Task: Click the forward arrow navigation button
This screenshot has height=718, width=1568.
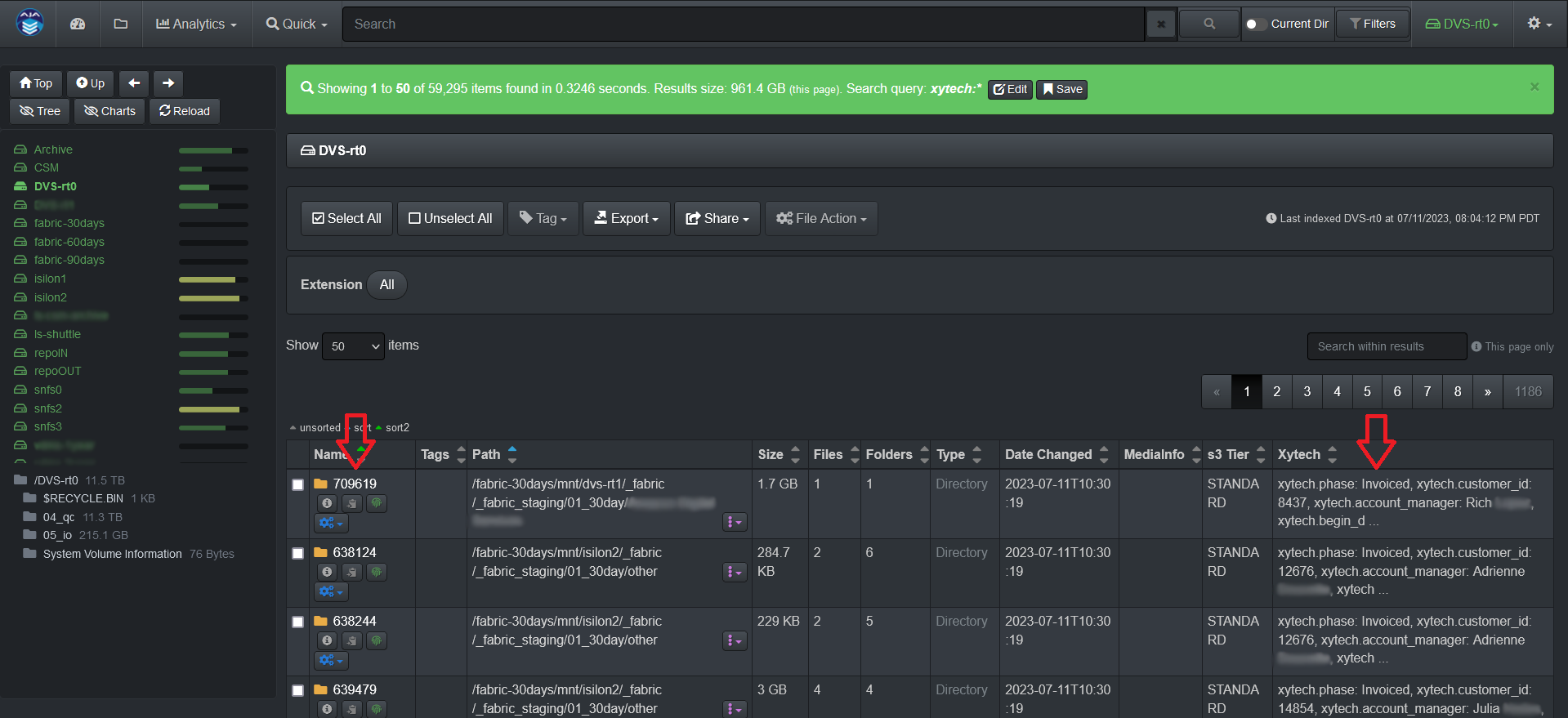Action: click(x=168, y=83)
